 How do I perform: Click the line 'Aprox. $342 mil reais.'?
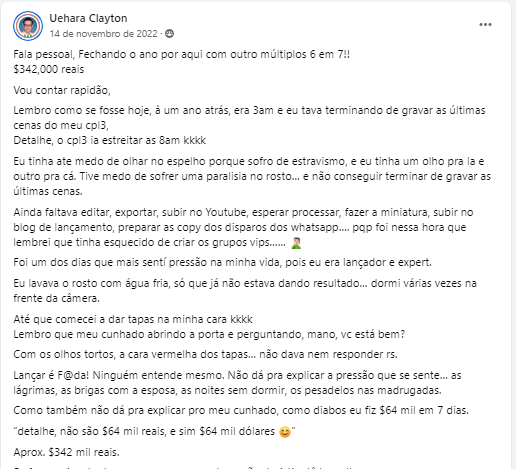pos(66,452)
